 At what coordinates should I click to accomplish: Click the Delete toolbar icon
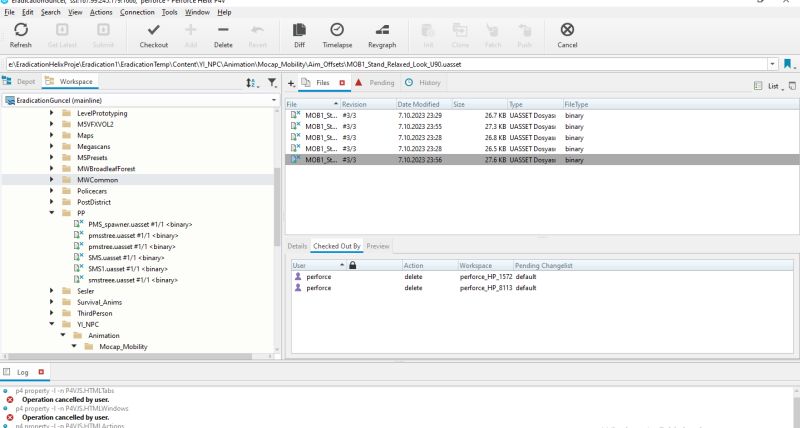coord(223,30)
